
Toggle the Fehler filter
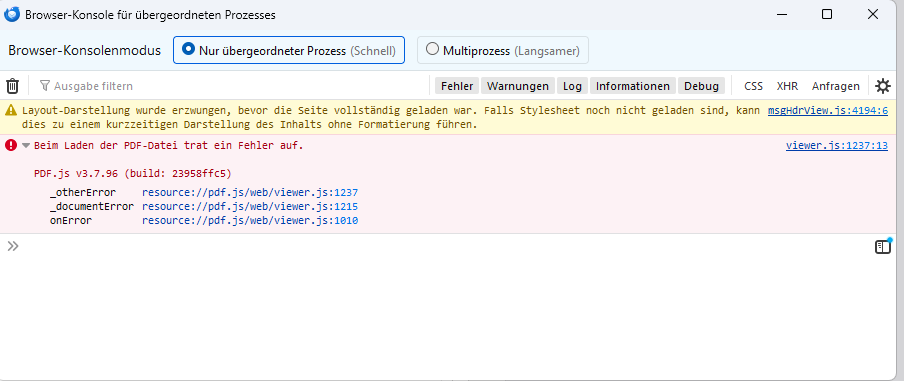(457, 86)
